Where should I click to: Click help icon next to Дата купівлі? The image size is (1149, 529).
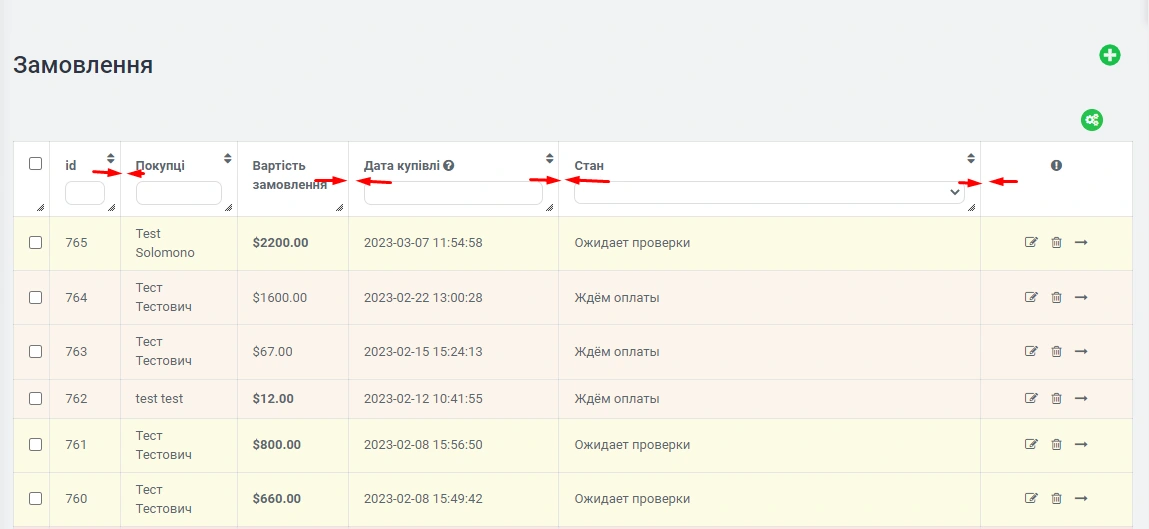[449, 165]
